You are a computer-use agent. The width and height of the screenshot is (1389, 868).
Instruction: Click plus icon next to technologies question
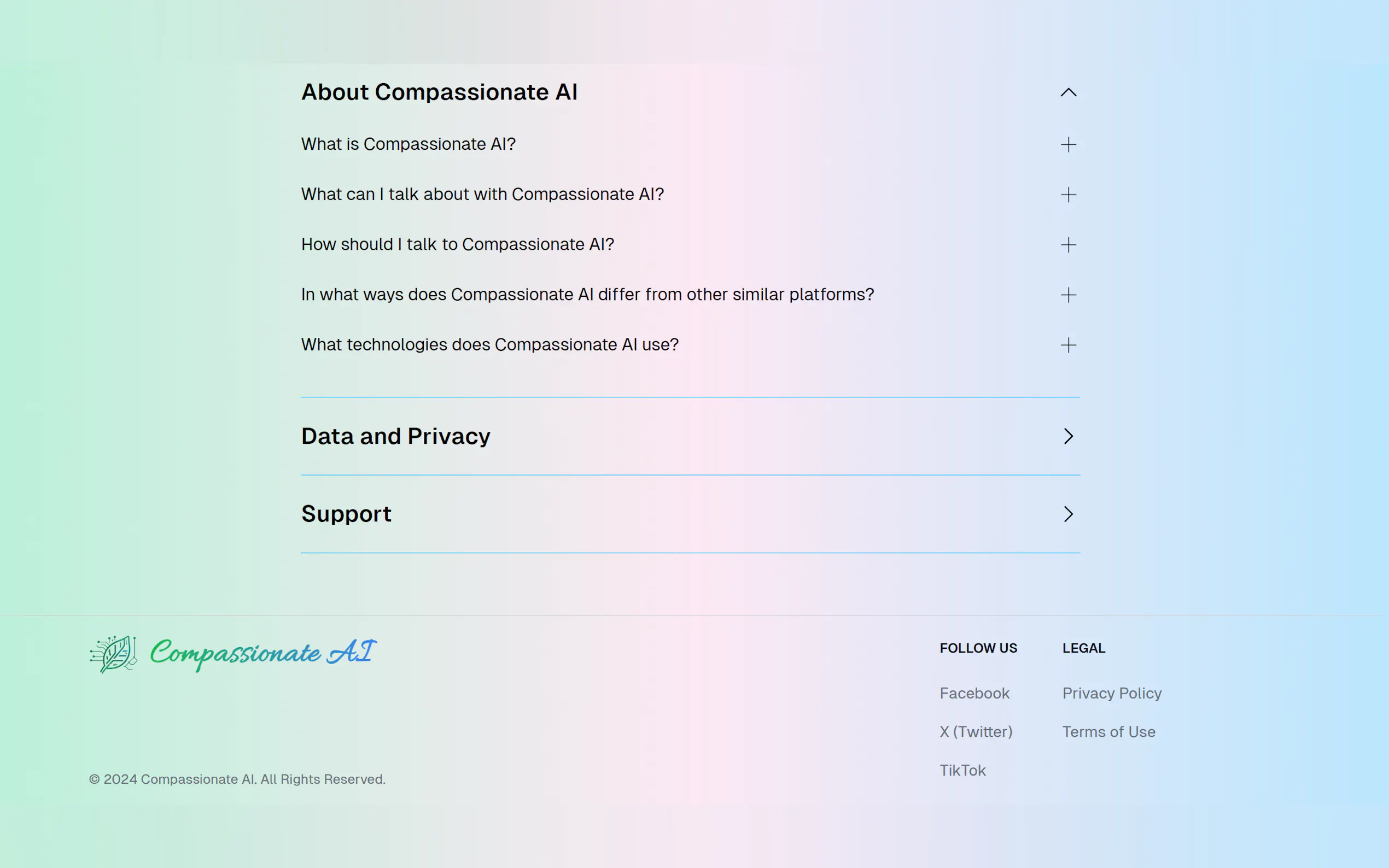click(x=1068, y=345)
